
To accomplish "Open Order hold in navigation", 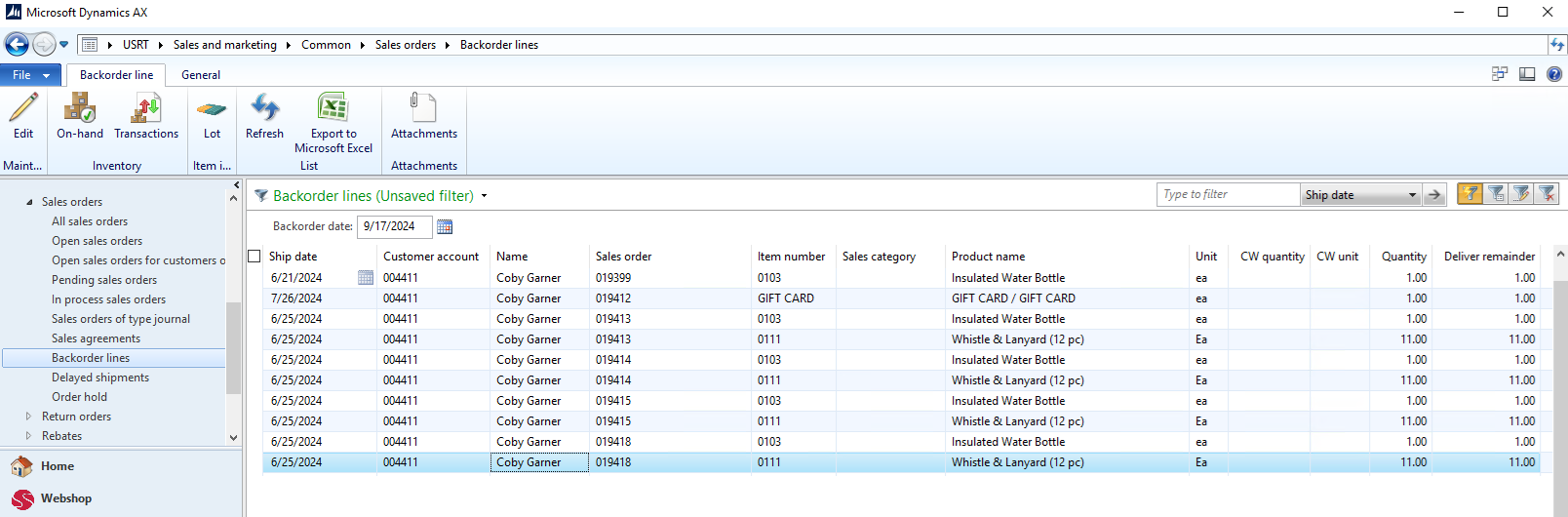I will pos(80,397).
